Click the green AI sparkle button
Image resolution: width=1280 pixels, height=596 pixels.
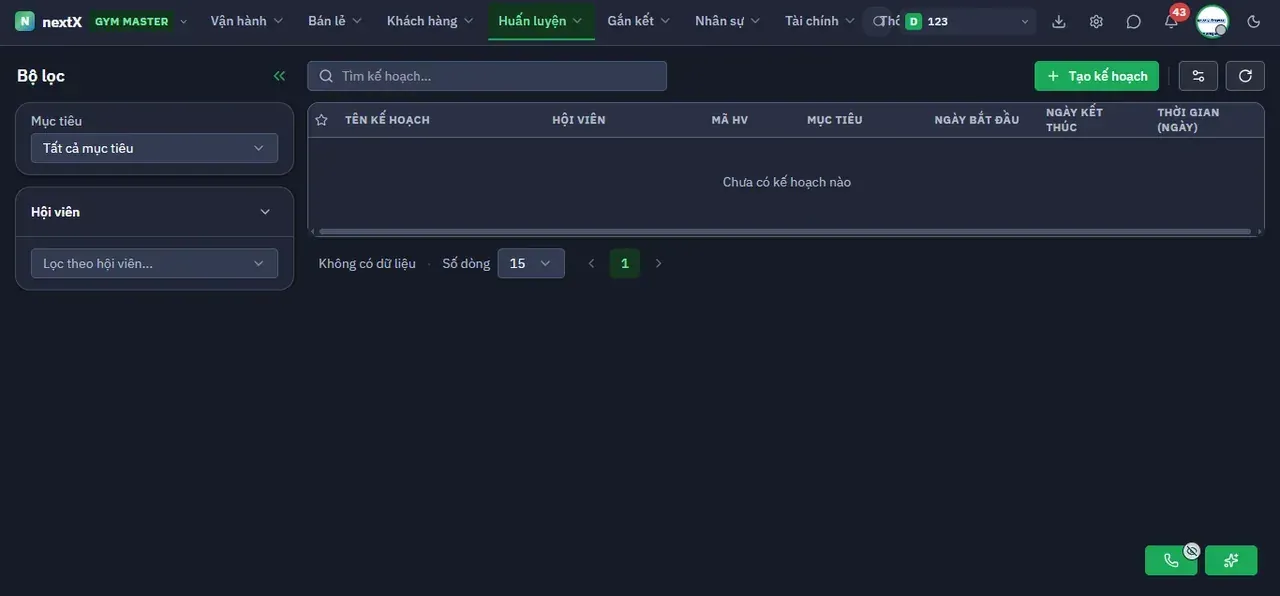pyautogui.click(x=1231, y=560)
